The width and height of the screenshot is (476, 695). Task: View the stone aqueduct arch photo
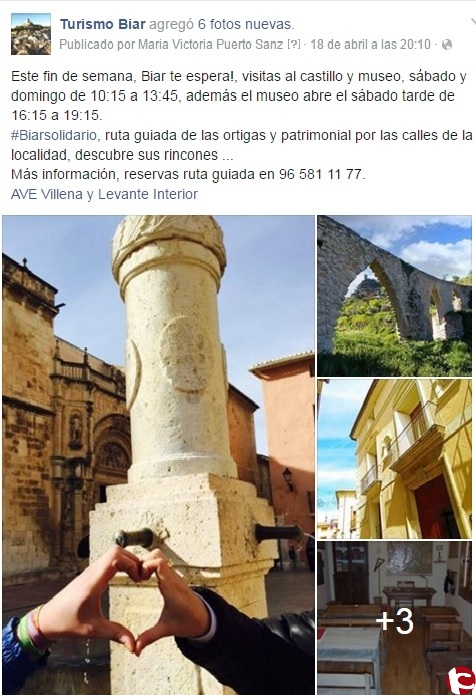pyautogui.click(x=394, y=296)
